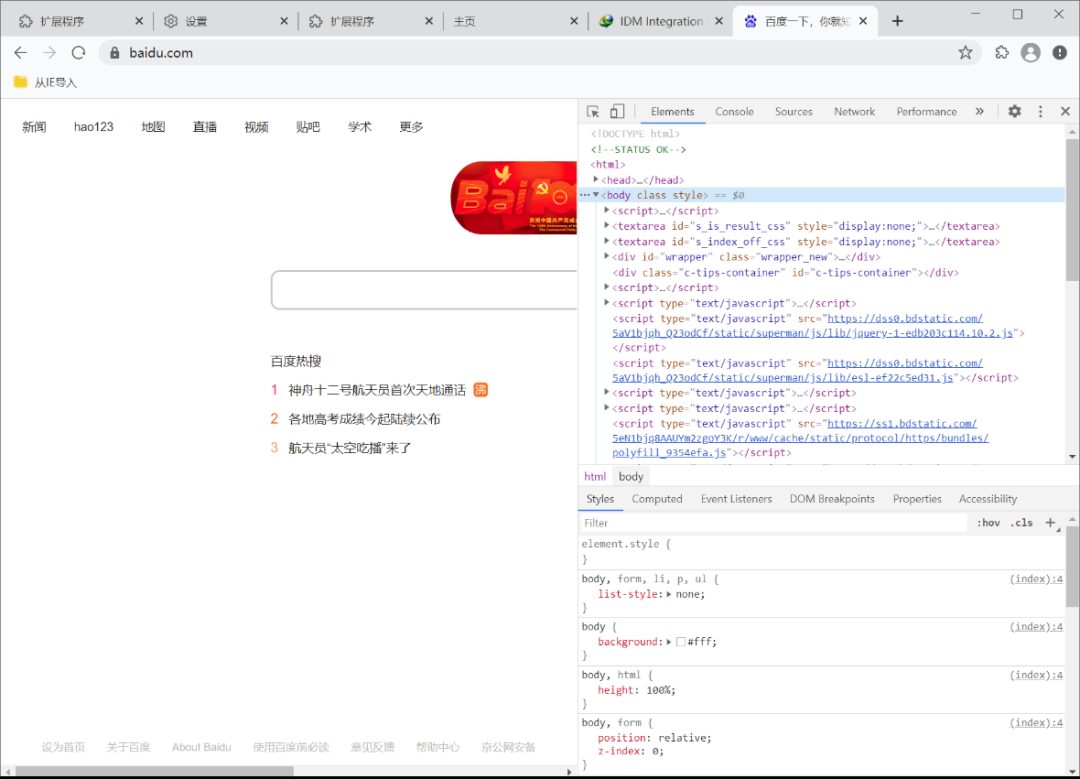Viewport: 1080px width, 779px height.
Task: Go back in browser history
Action: (21, 53)
